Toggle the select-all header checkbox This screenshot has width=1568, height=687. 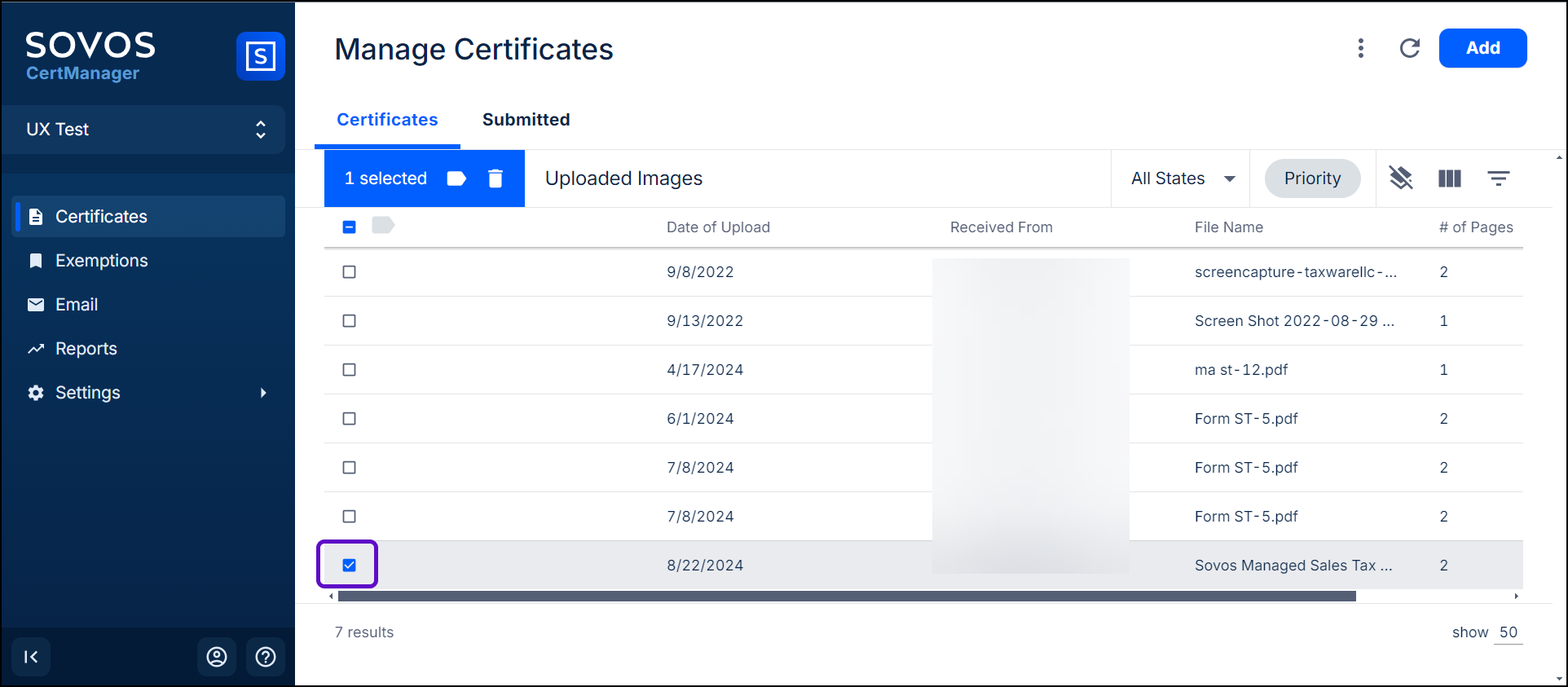point(350,227)
